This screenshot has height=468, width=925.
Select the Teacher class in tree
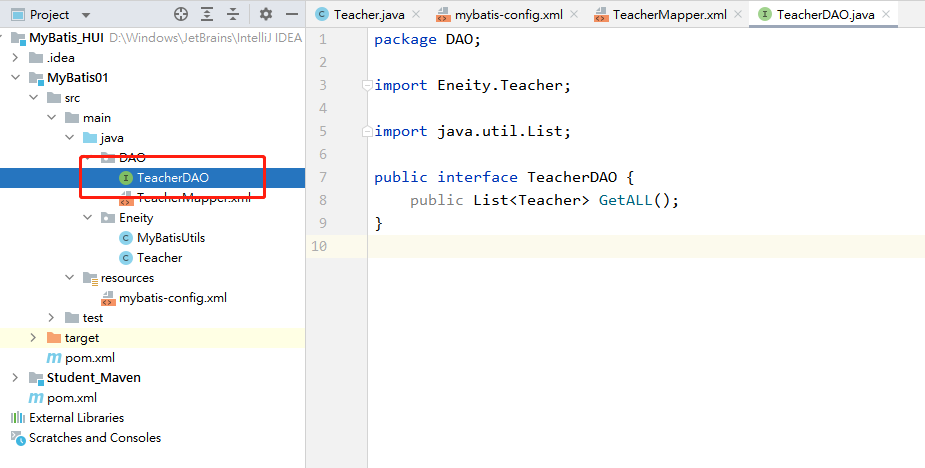[x=159, y=258]
